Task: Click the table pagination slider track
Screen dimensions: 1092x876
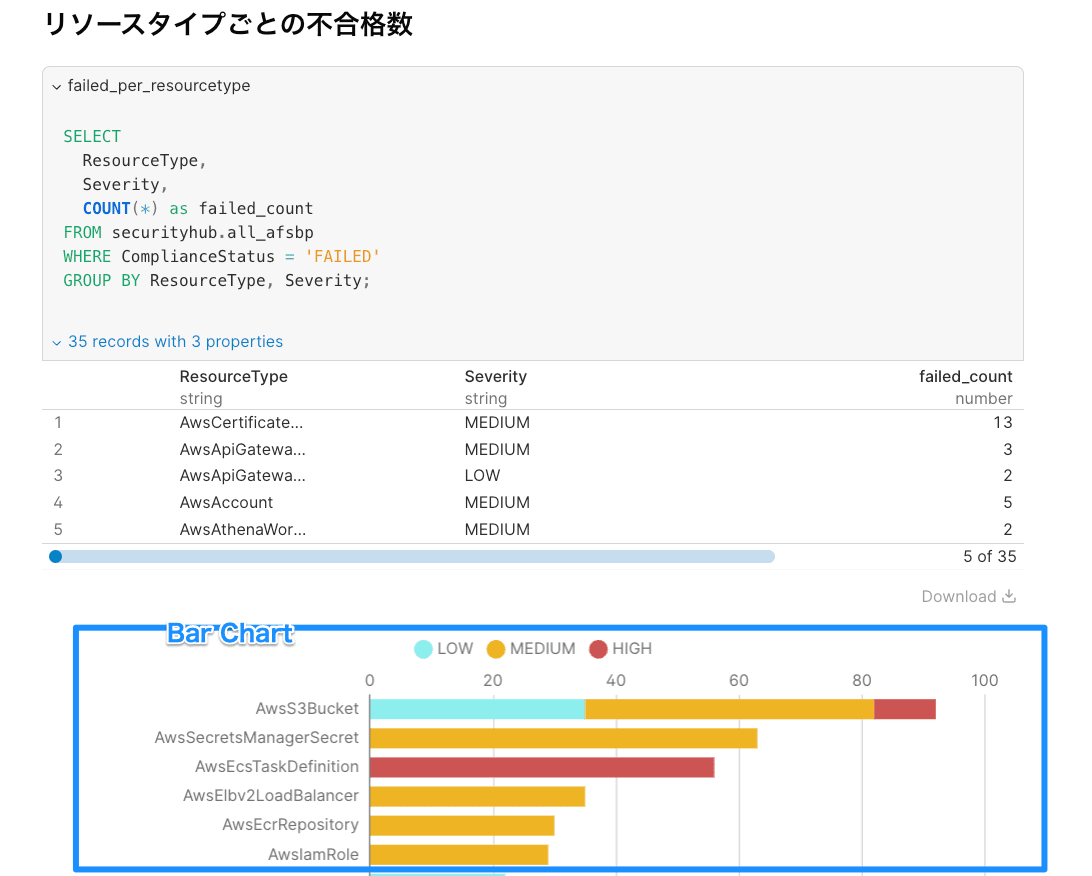Action: (412, 556)
